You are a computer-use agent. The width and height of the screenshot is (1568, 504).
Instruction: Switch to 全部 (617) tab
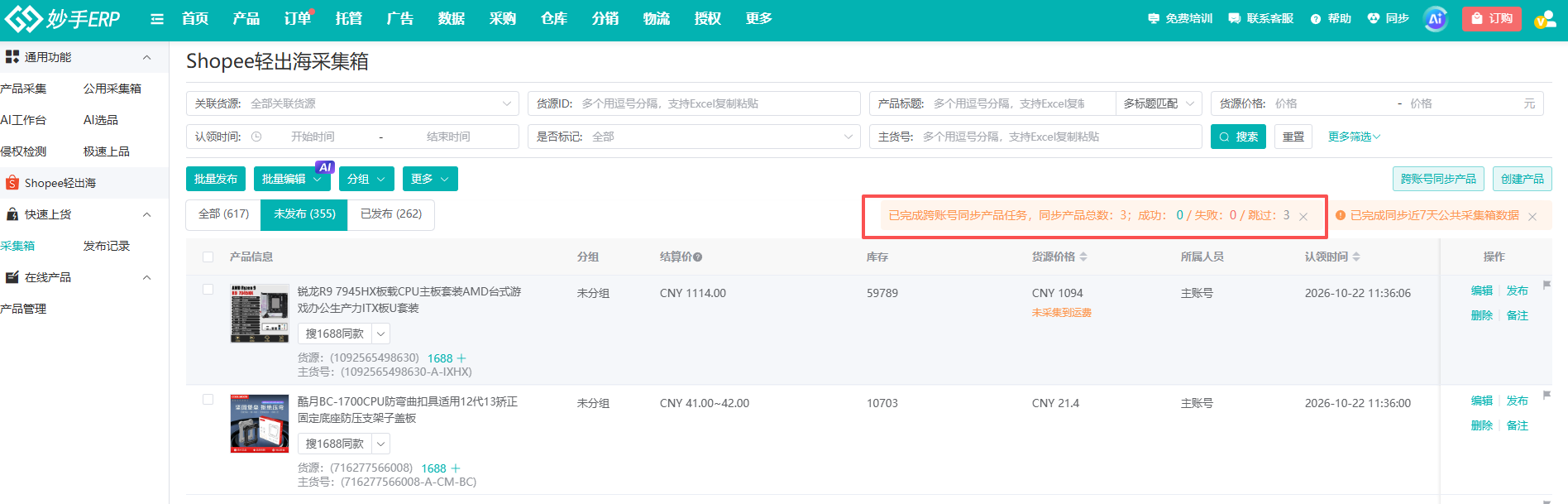coord(223,214)
